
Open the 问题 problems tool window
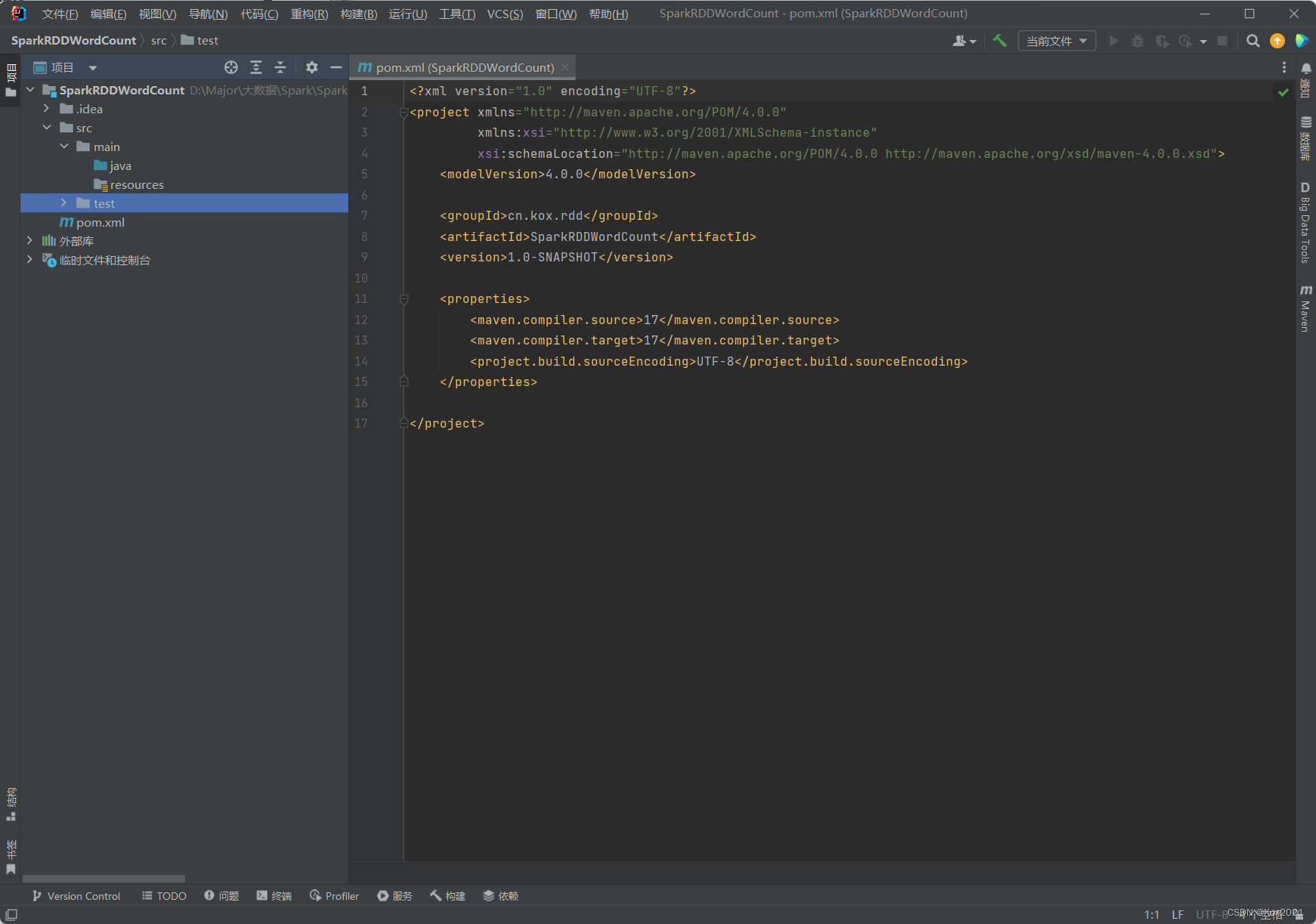(221, 896)
